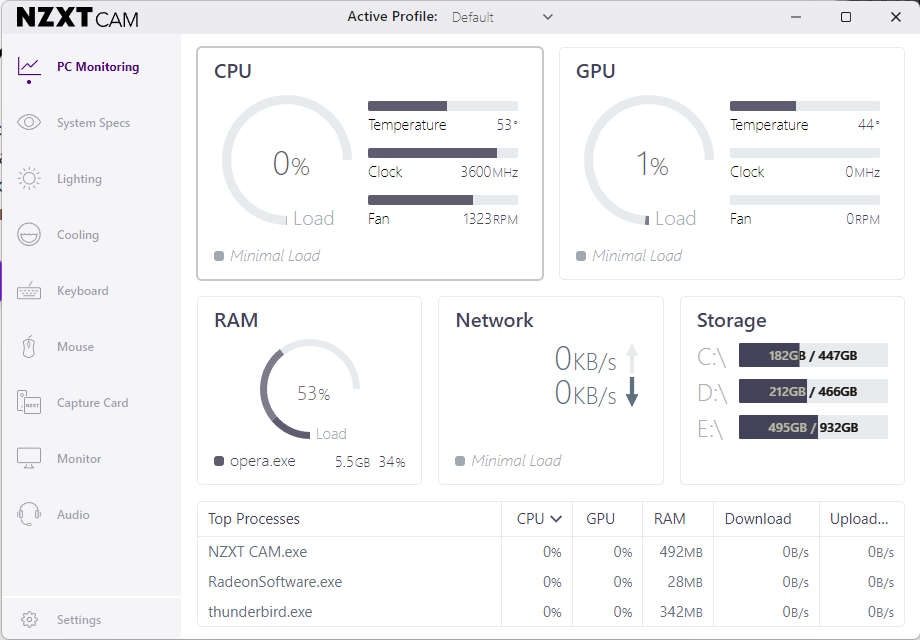Select the thunderbird.exe process row
Screen dimensions: 920x640
pyautogui.click(x=550, y=611)
